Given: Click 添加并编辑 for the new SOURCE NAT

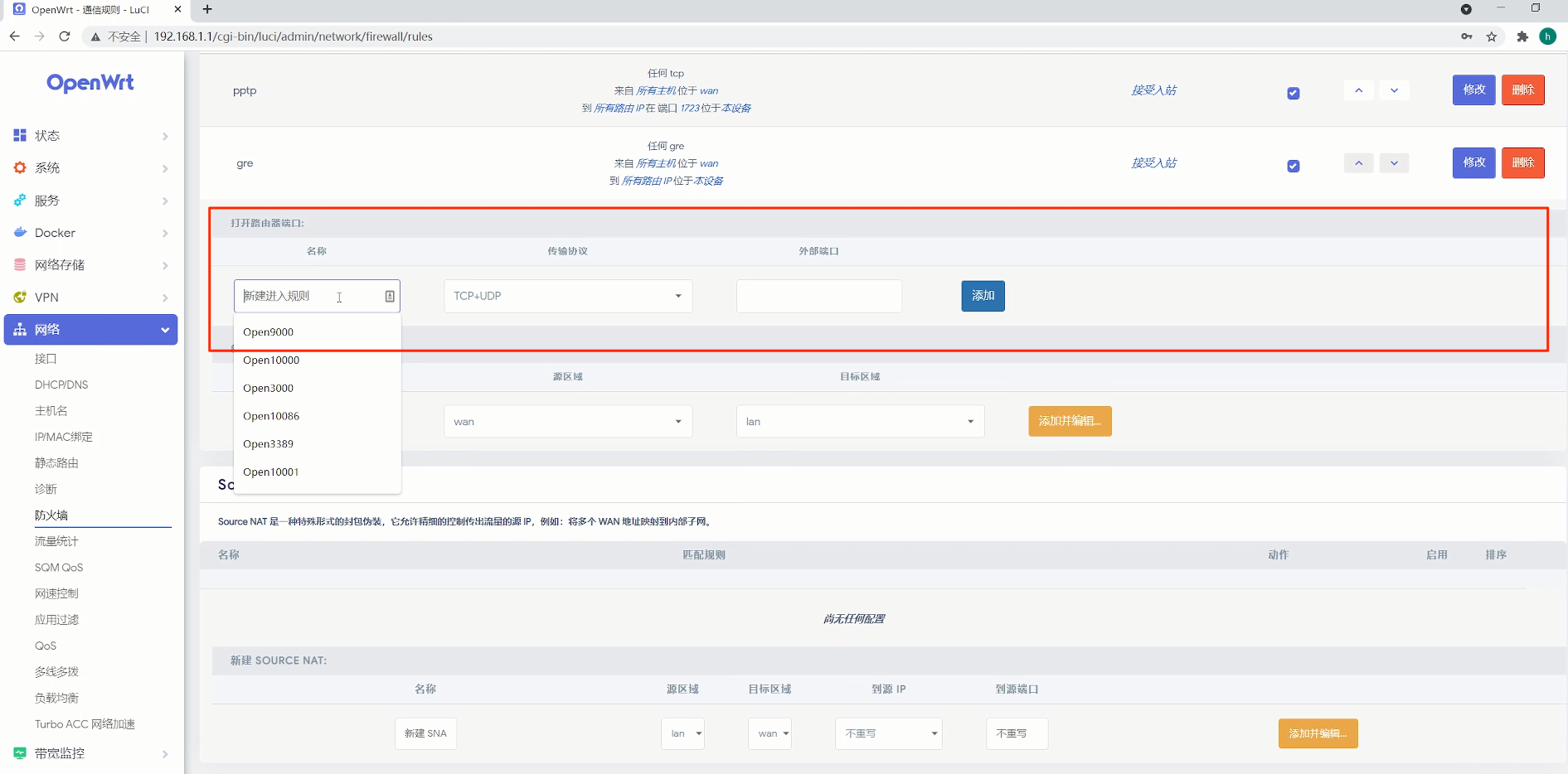Looking at the screenshot, I should click(1318, 733).
